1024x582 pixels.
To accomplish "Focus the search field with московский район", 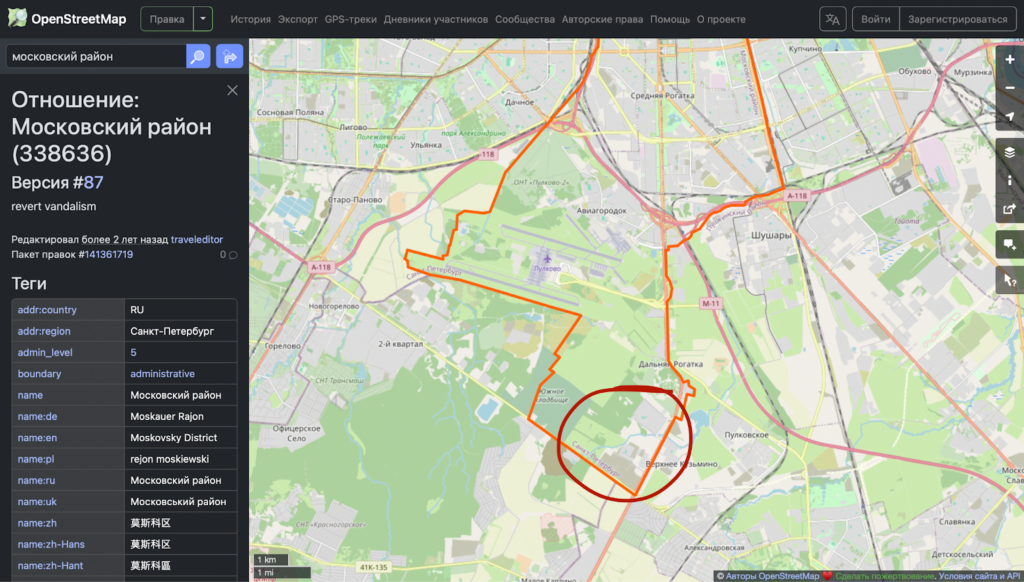I will click(x=95, y=57).
